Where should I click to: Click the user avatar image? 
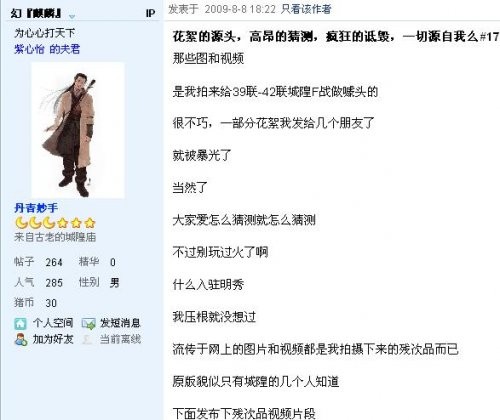78,130
